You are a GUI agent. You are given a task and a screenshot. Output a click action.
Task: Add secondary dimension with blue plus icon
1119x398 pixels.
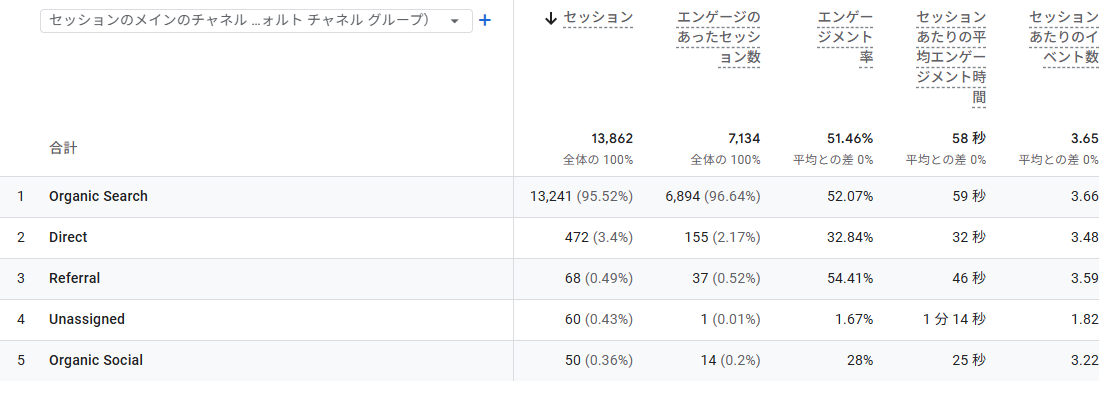click(x=485, y=21)
